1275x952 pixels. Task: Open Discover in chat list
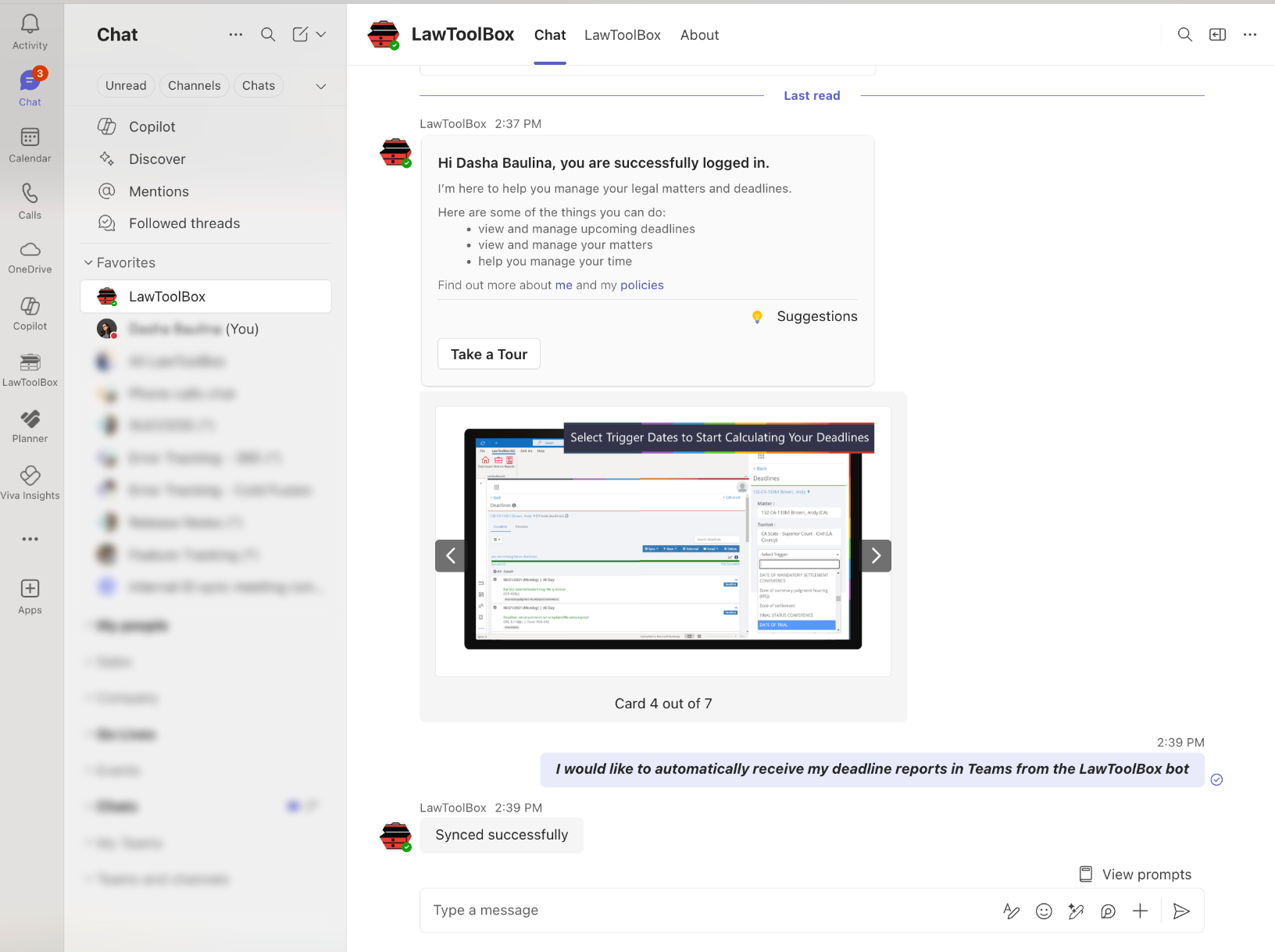coord(206,159)
